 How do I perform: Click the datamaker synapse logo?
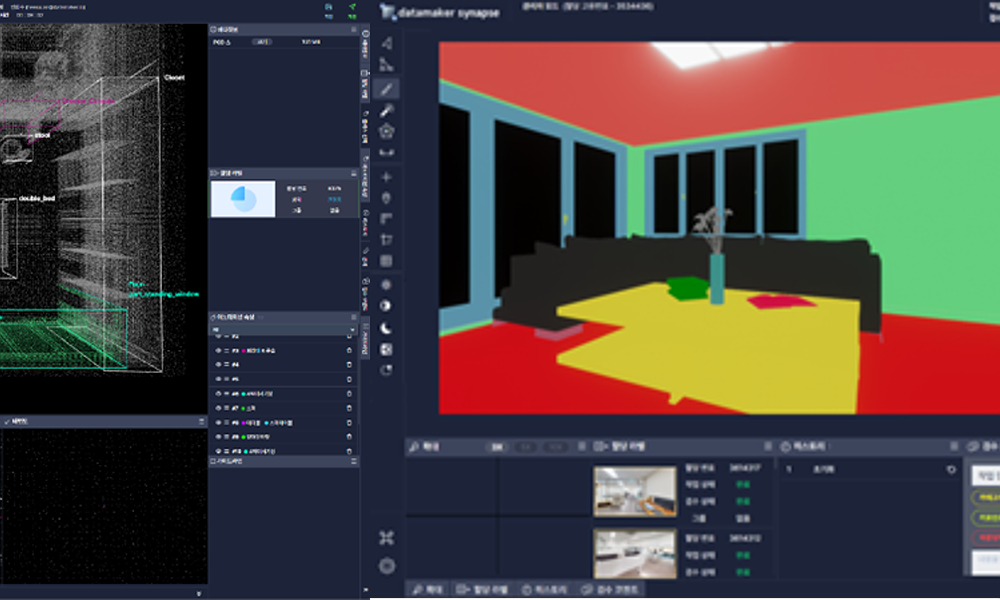coord(440,12)
